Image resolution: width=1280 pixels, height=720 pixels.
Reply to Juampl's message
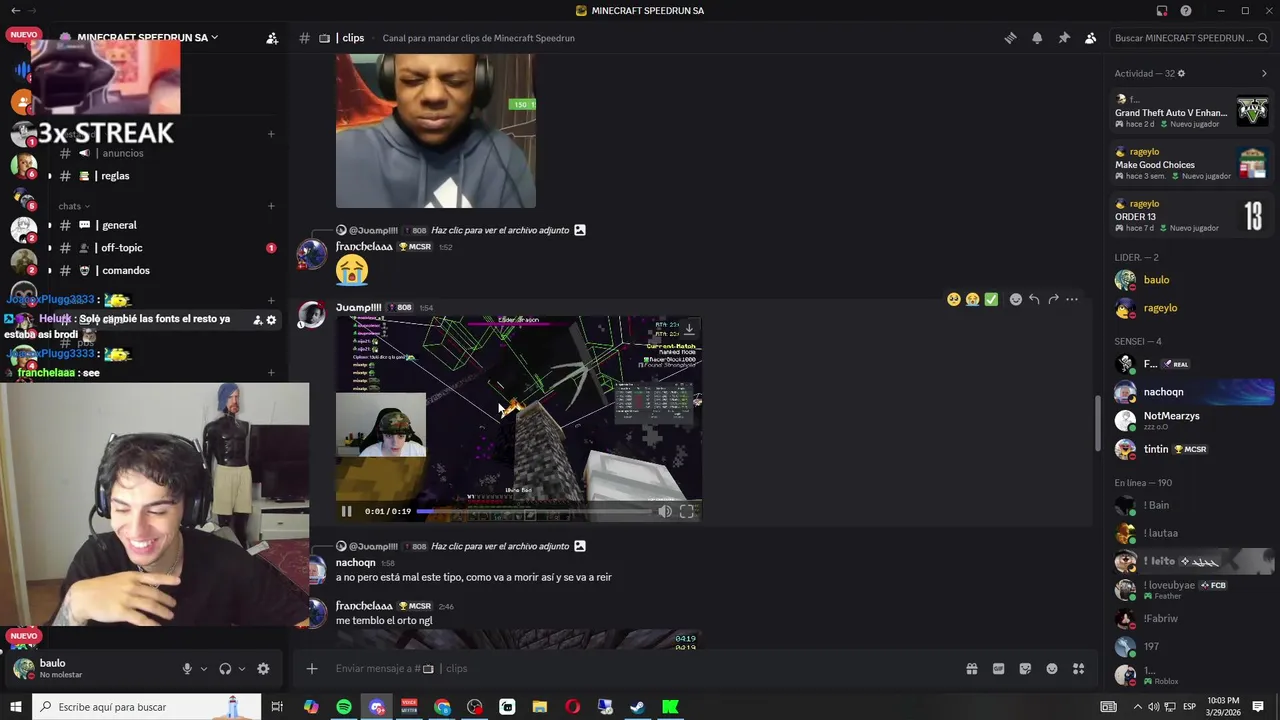[1034, 299]
